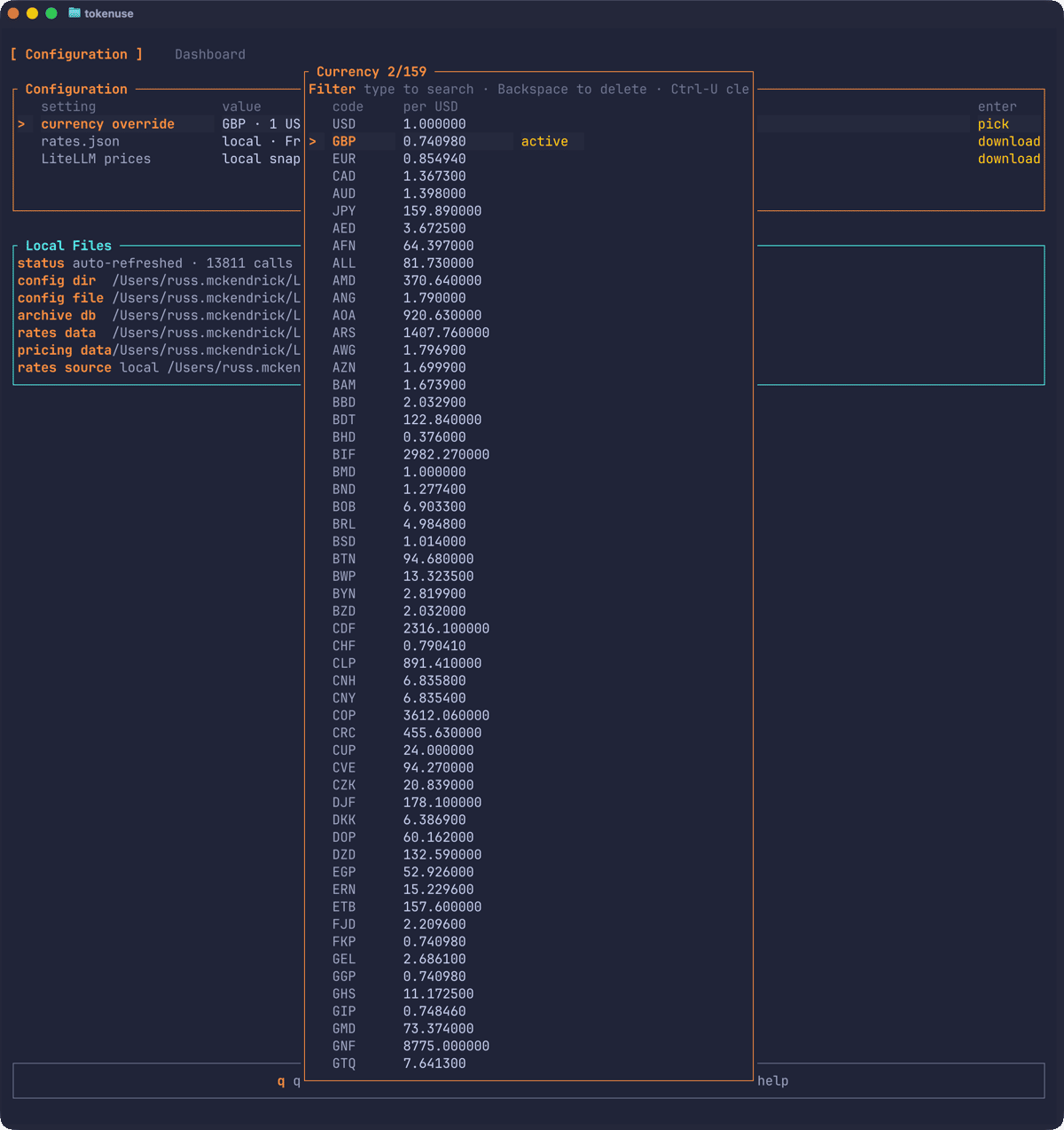Select the rates.json setting row
The image size is (1064, 1130).
pos(159,141)
